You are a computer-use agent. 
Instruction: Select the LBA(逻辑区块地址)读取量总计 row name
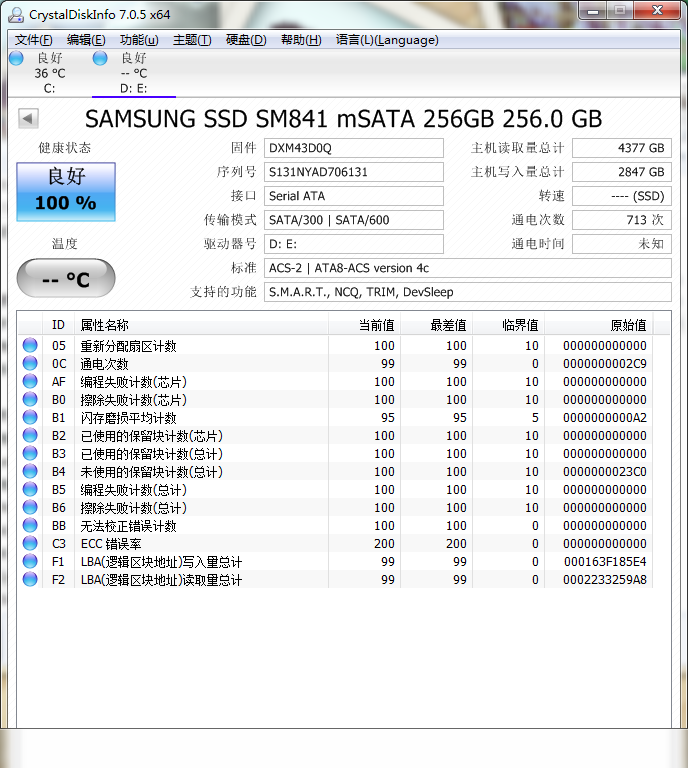162,580
